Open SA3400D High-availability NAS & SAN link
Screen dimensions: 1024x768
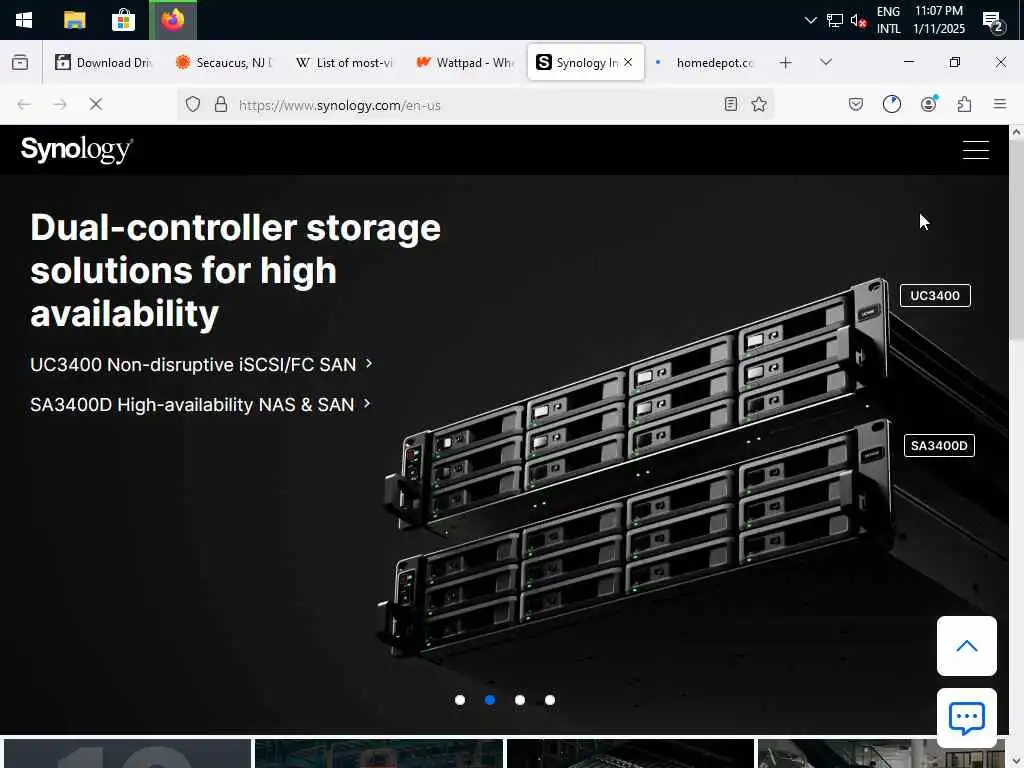tap(200, 405)
